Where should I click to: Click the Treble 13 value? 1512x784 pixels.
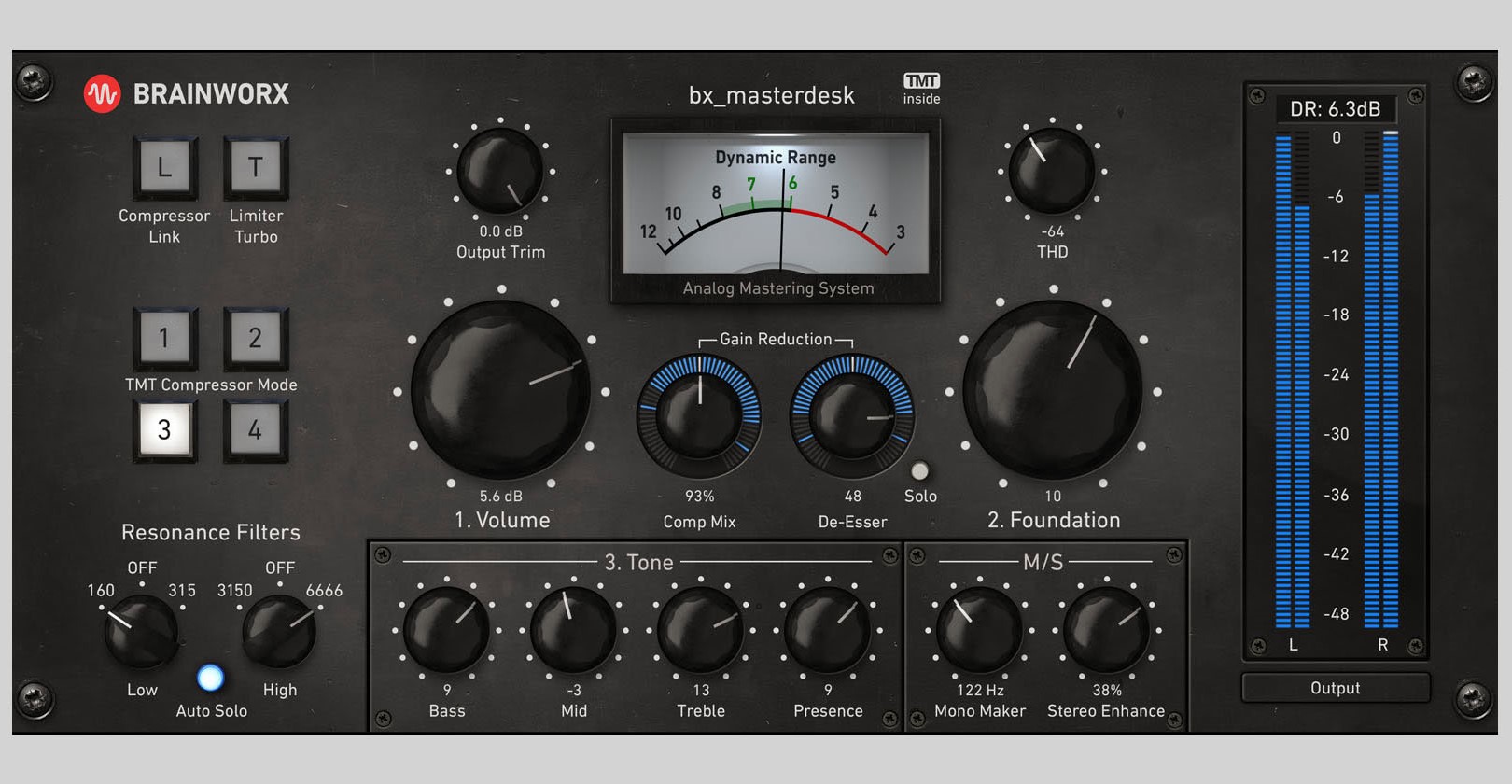tap(701, 691)
